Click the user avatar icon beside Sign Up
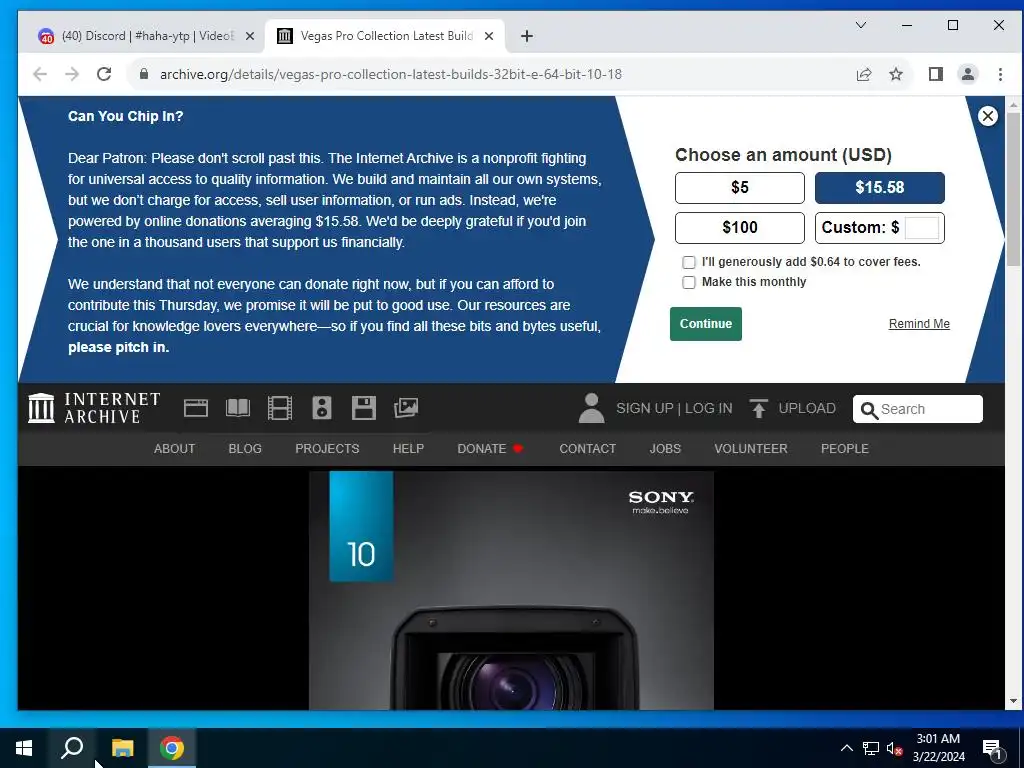Viewport: 1024px width, 768px height. (x=592, y=408)
